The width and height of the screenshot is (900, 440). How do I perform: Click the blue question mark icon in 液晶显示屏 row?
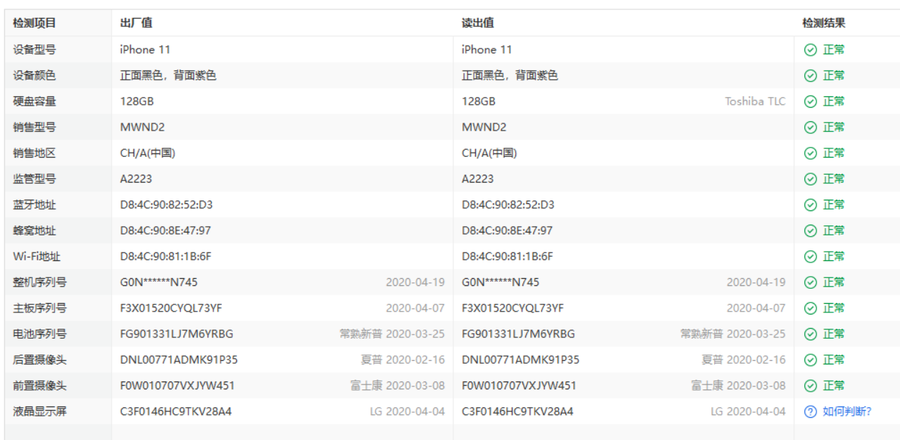[810, 411]
